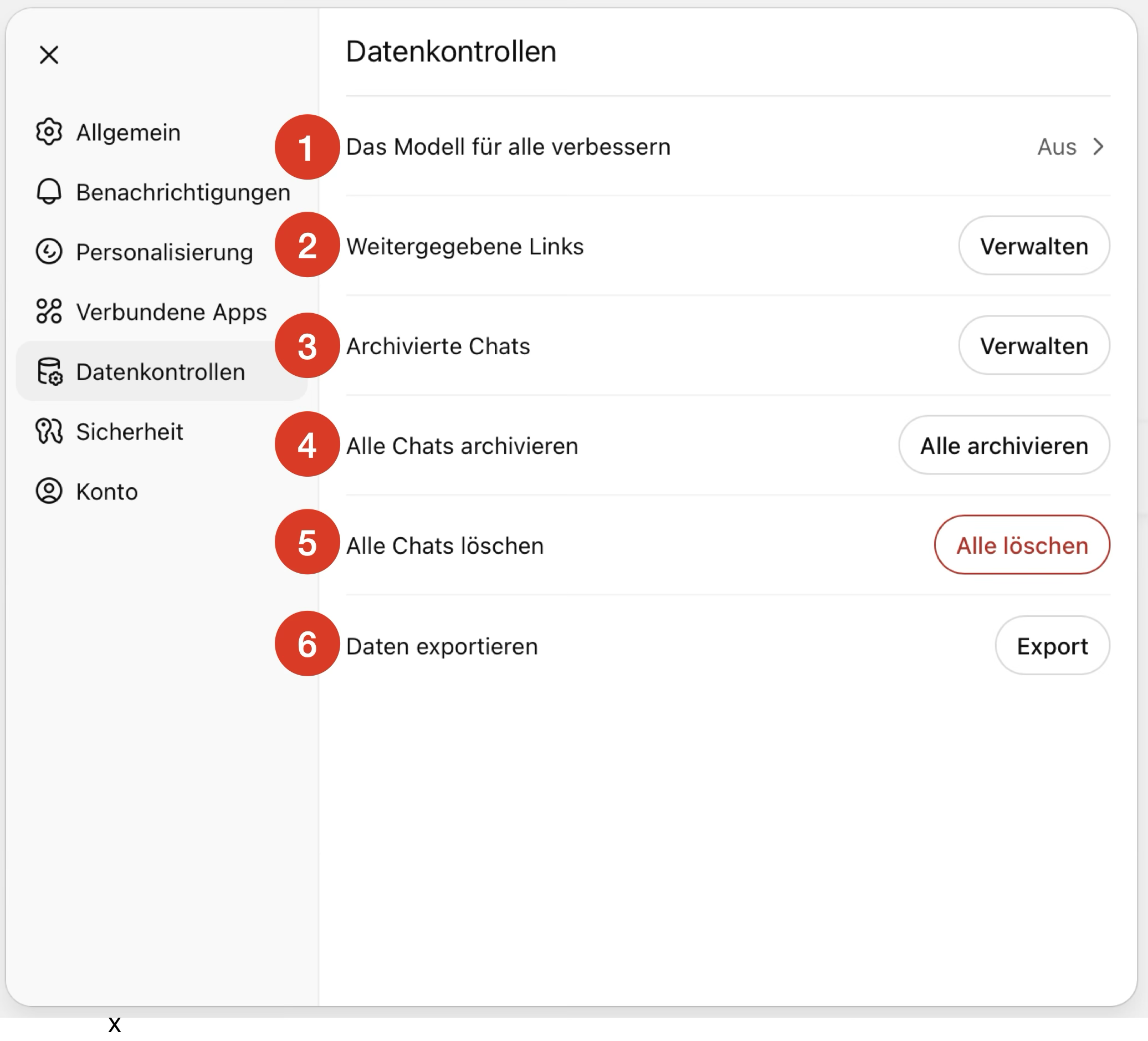Click the Sicherheit keys icon
The width and height of the screenshot is (1148, 1041).
pos(49,431)
